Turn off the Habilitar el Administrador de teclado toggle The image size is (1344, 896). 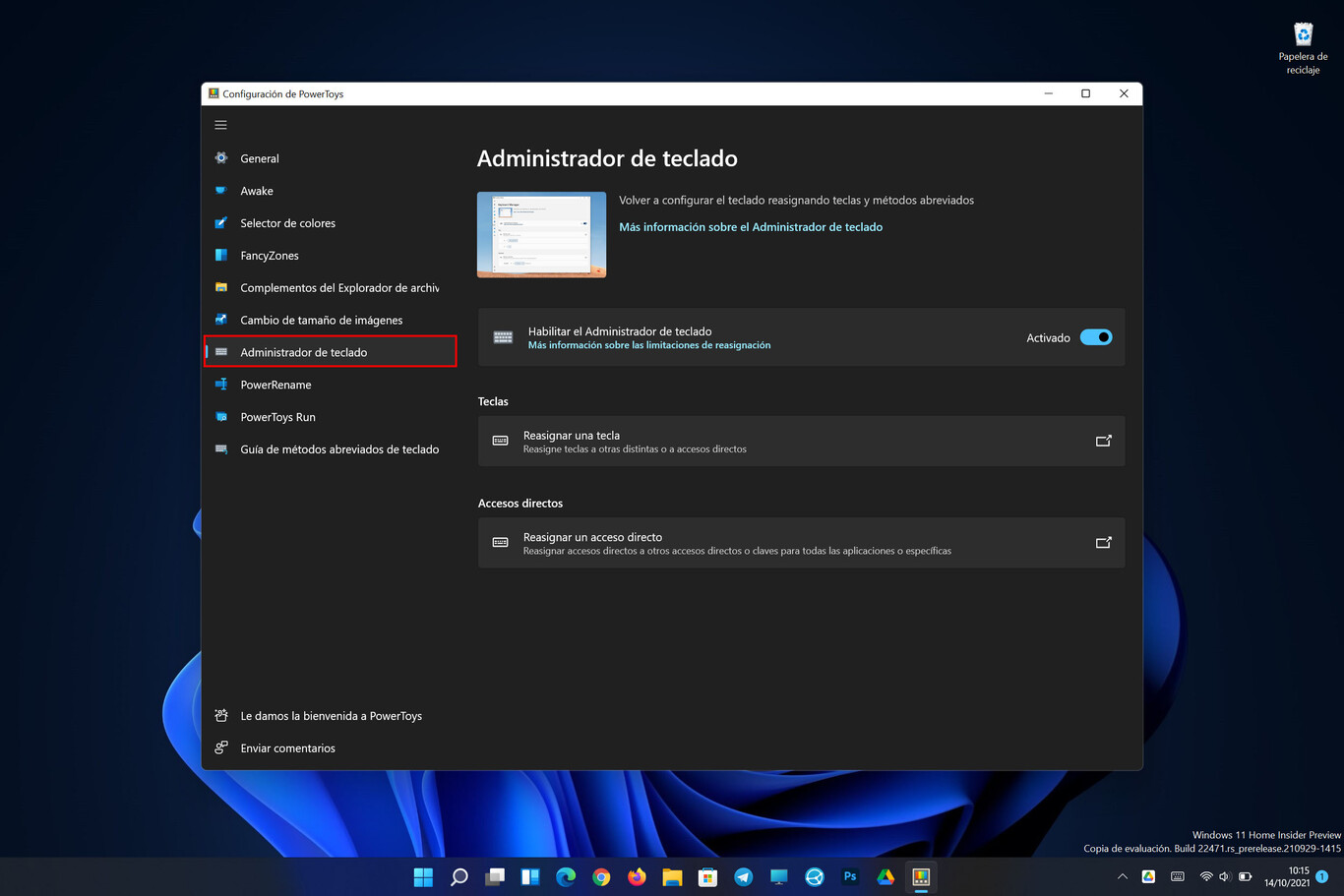click(1095, 336)
